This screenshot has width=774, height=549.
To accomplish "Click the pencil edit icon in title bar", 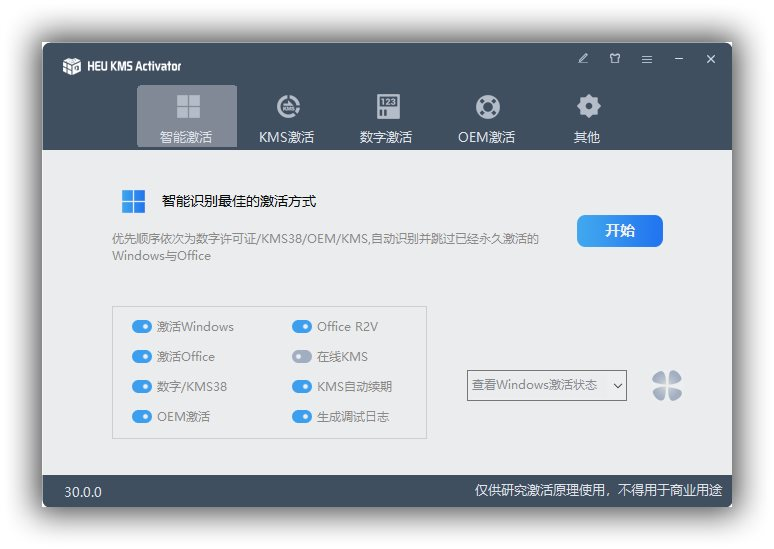I will 583,59.
